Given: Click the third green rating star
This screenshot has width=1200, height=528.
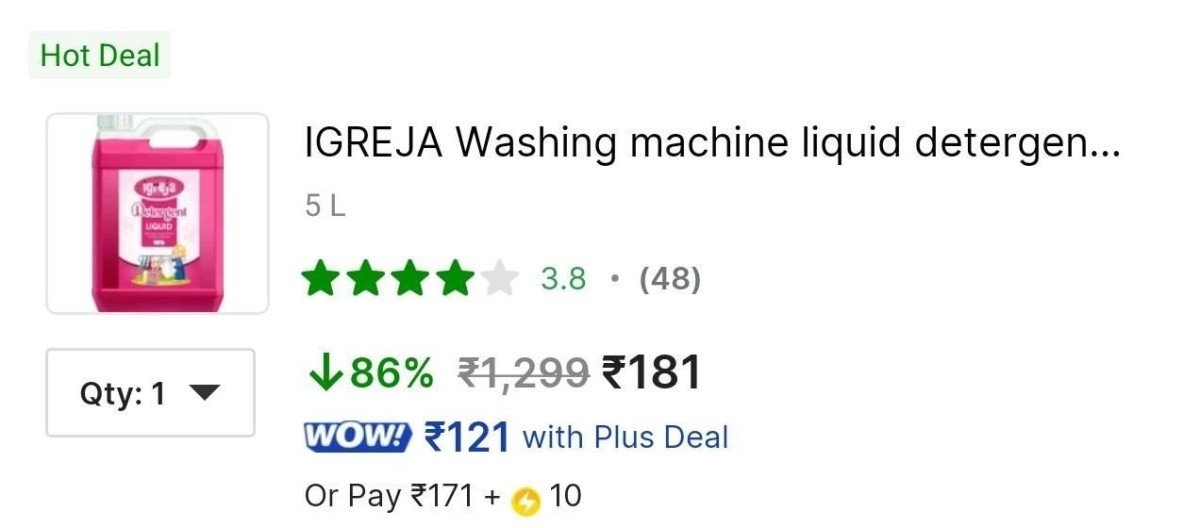Looking at the screenshot, I should pos(410,279).
